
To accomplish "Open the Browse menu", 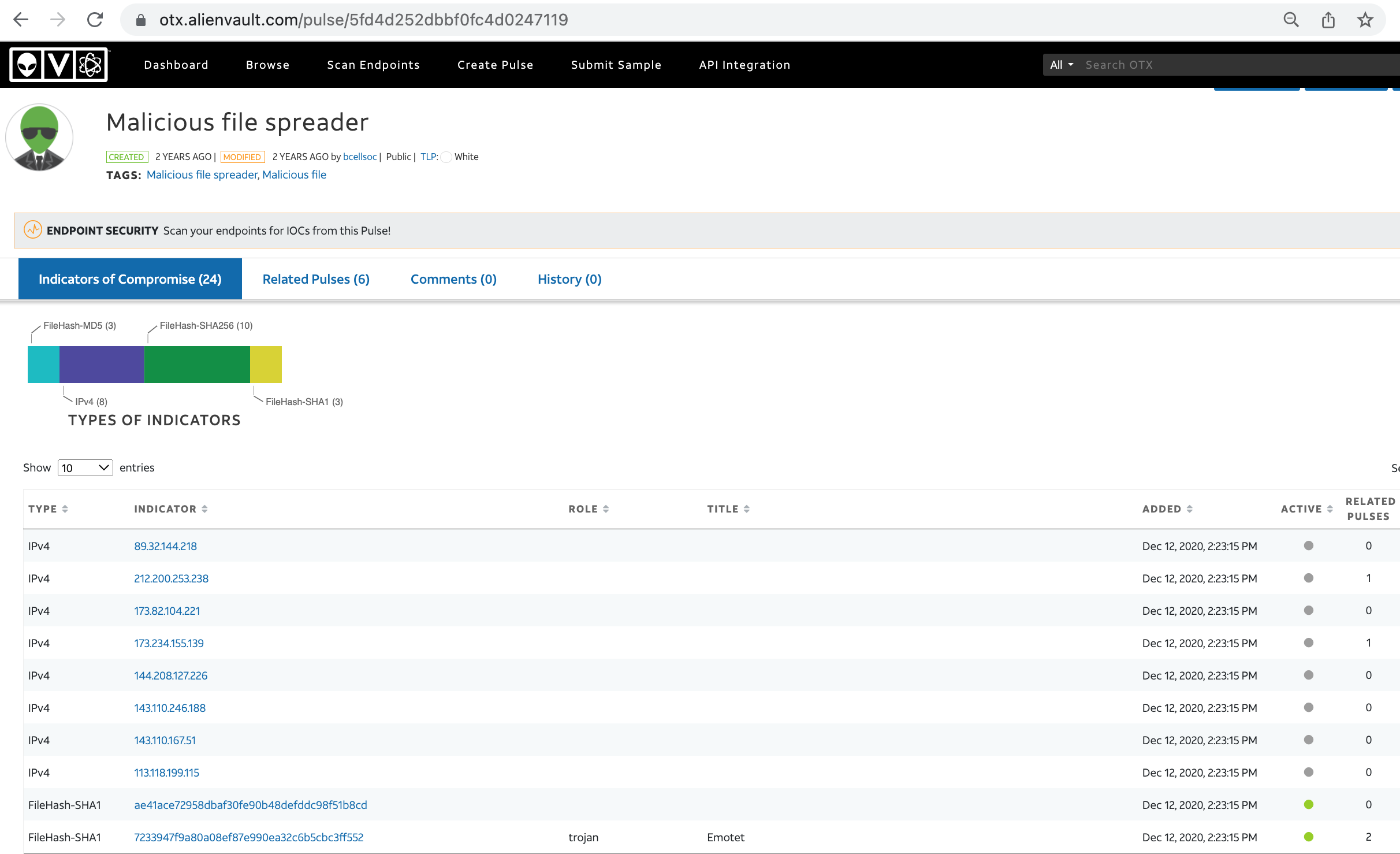I will [267, 65].
